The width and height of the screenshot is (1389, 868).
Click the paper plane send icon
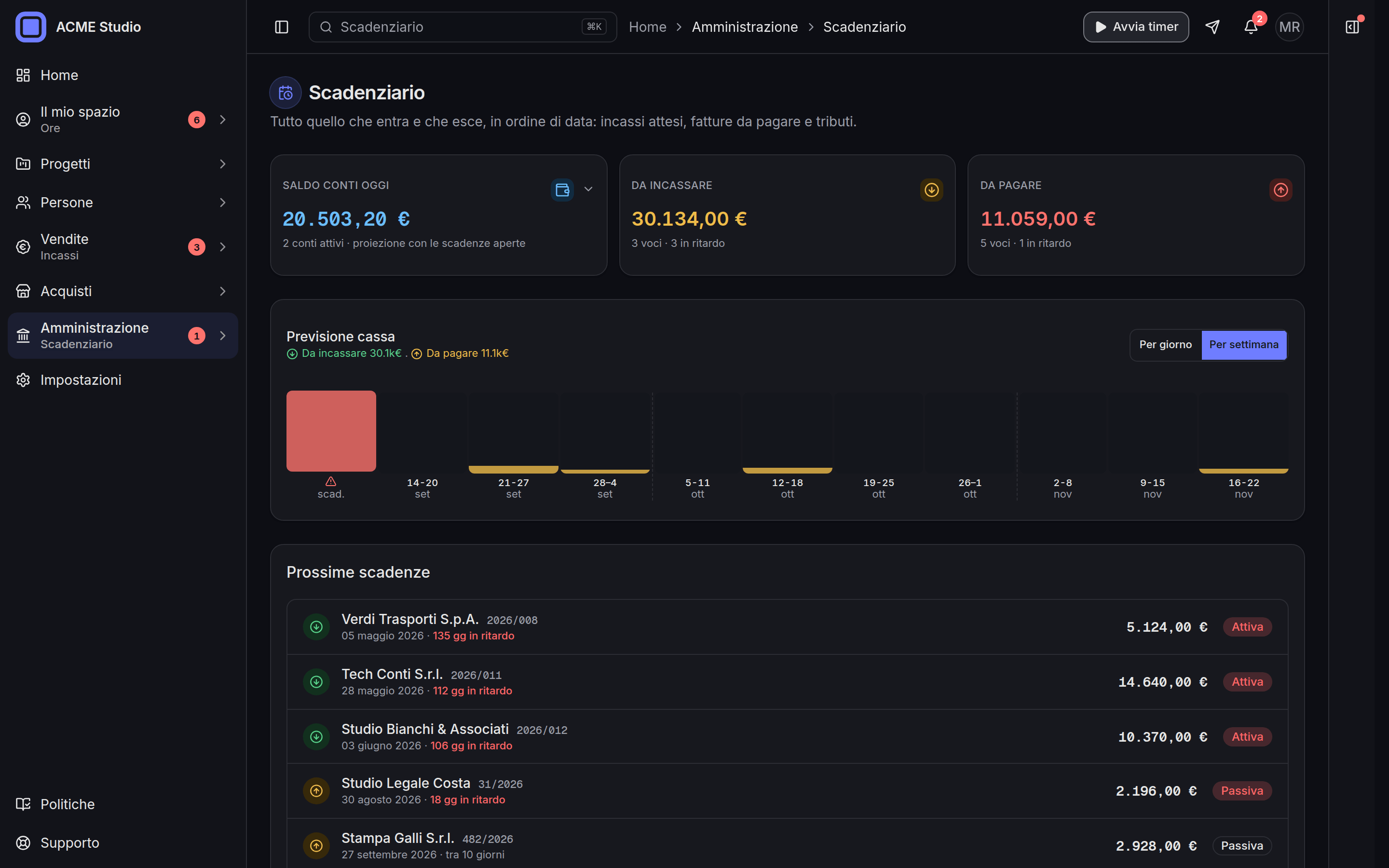(x=1212, y=27)
